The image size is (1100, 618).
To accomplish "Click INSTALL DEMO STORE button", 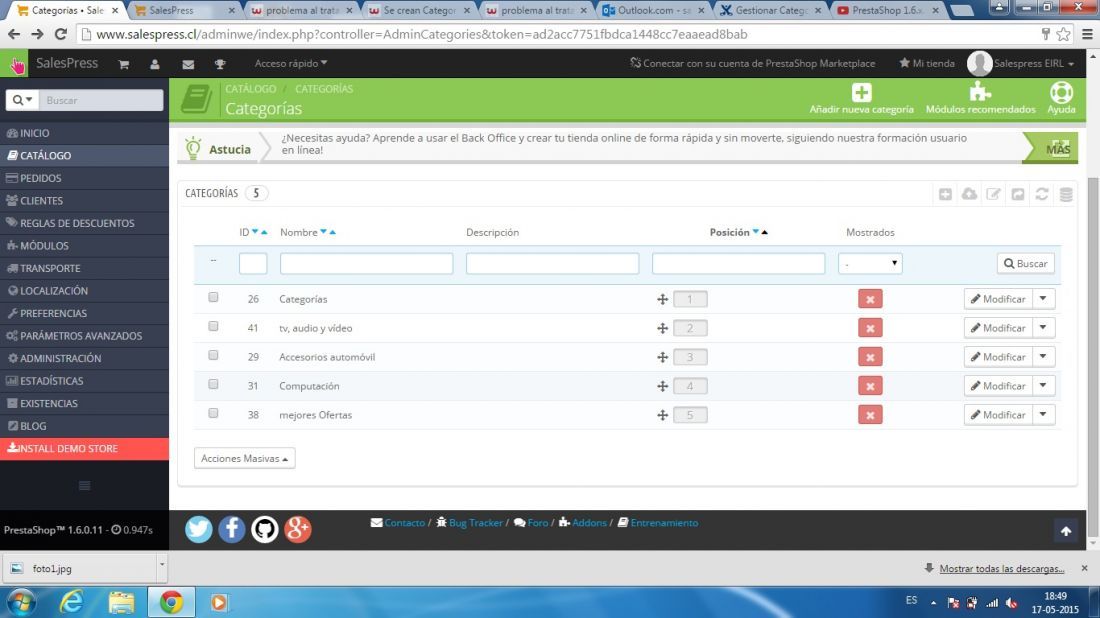I will (x=84, y=449).
